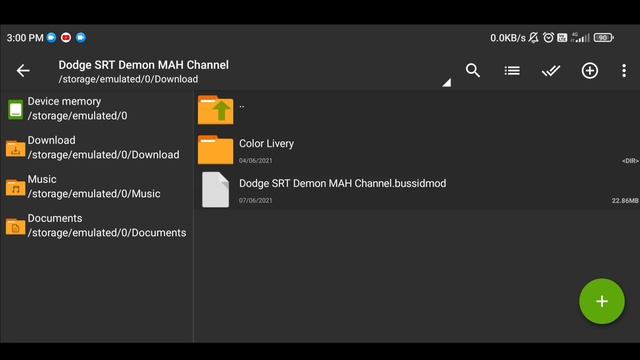Open the Documents folder shortcut icon

16,226
